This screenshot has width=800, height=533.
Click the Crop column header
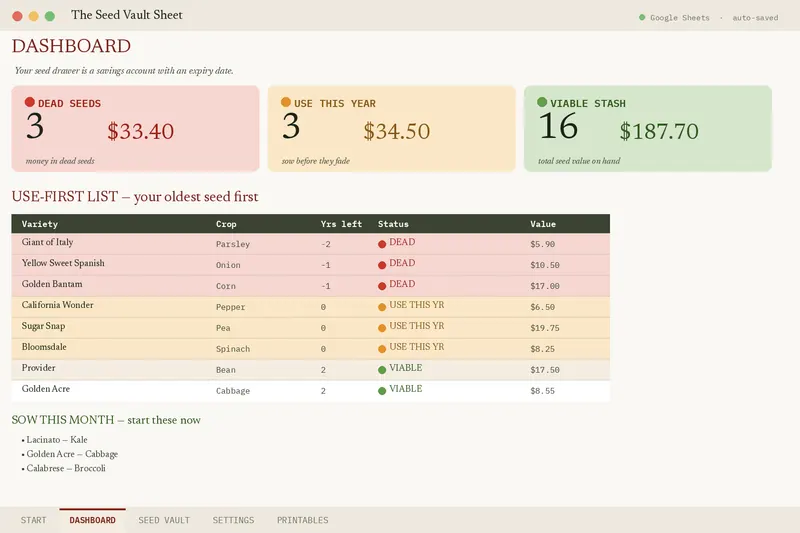pyautogui.click(x=226, y=224)
